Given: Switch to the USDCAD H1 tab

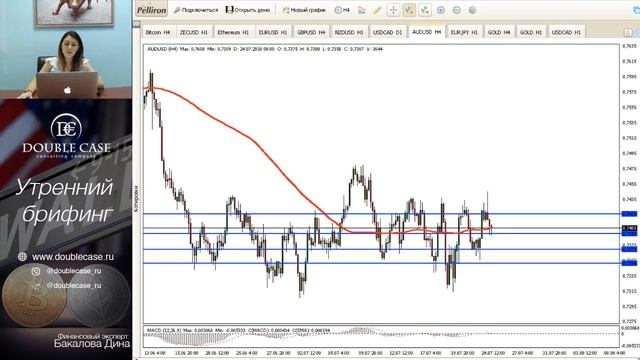Looking at the screenshot, I should coord(566,32).
